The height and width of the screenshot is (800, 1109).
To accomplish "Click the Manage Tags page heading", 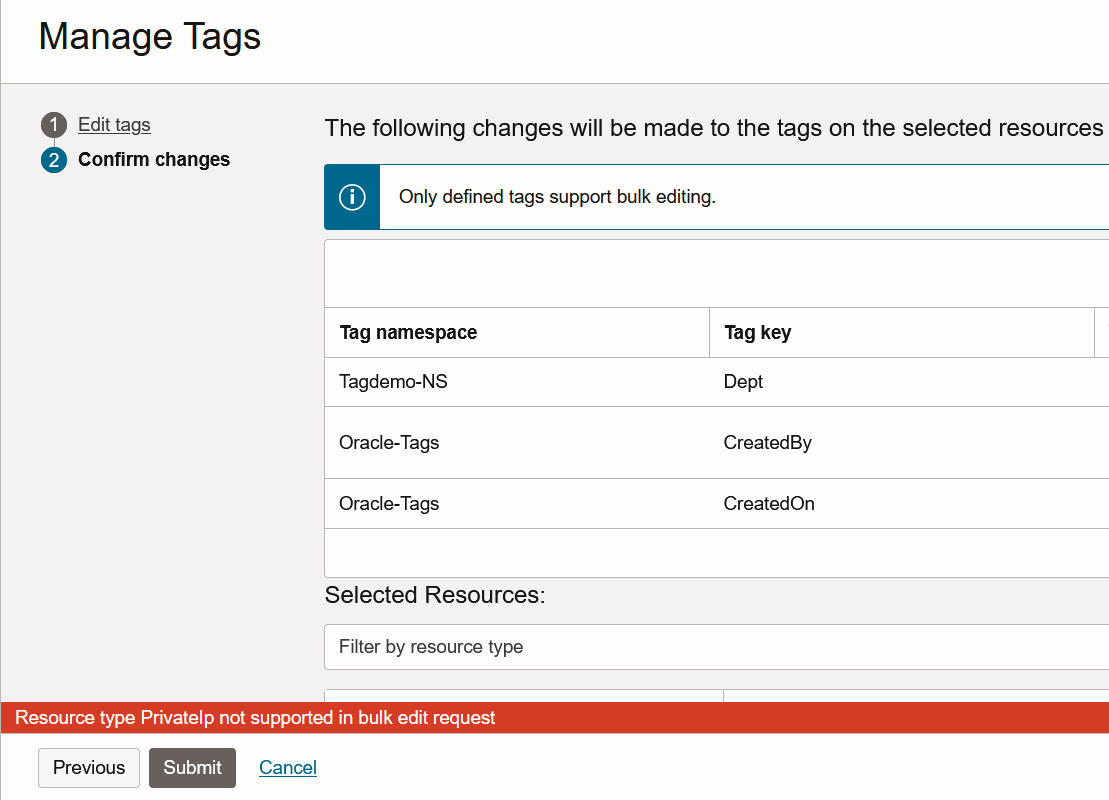I will (148, 36).
